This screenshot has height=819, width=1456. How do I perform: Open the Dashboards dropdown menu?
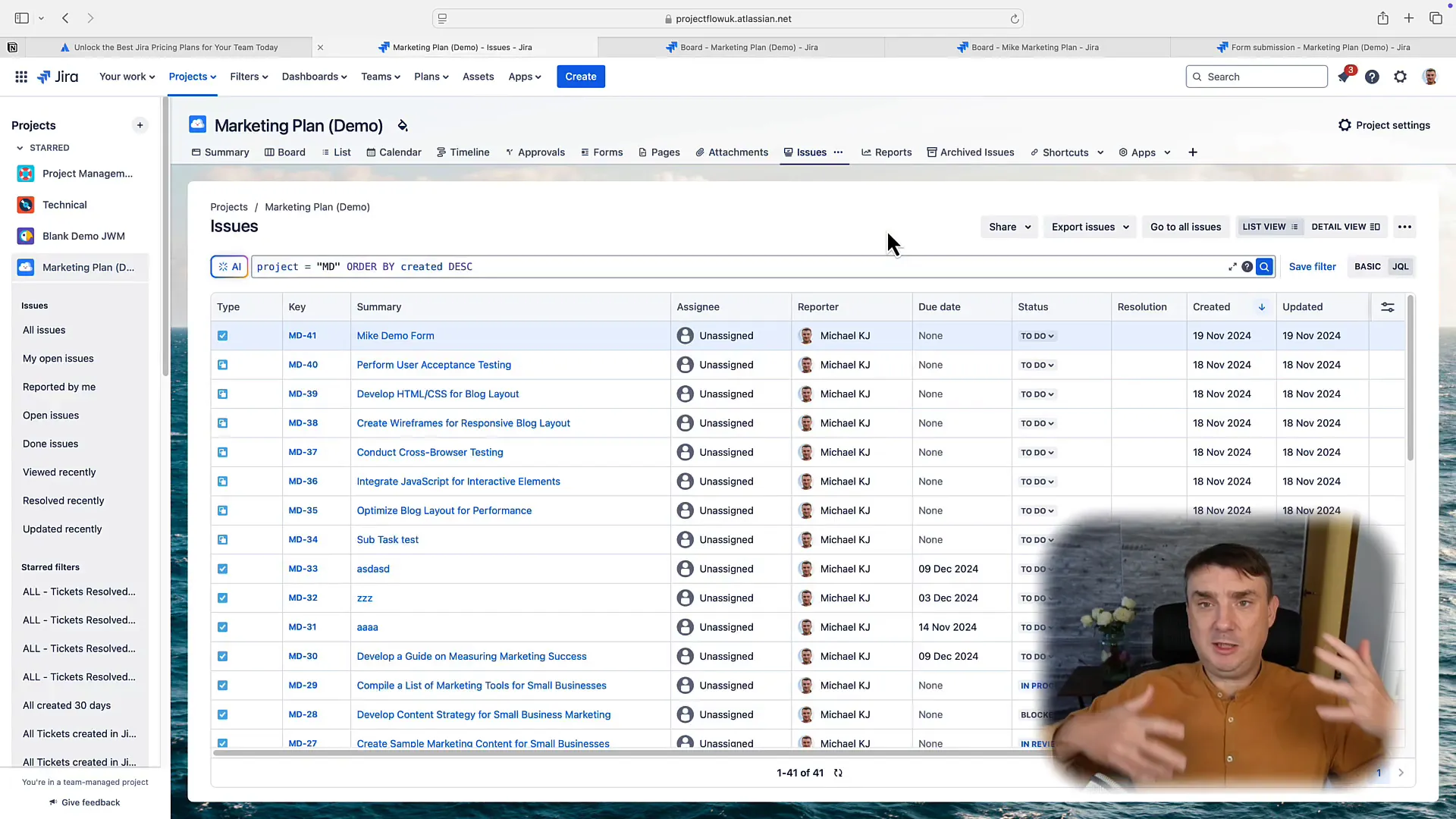pos(314,77)
